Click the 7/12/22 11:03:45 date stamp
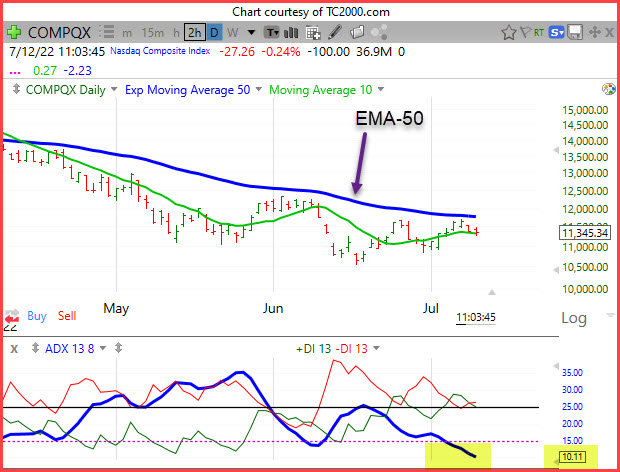Image resolution: width=620 pixels, height=472 pixels. coord(57,52)
